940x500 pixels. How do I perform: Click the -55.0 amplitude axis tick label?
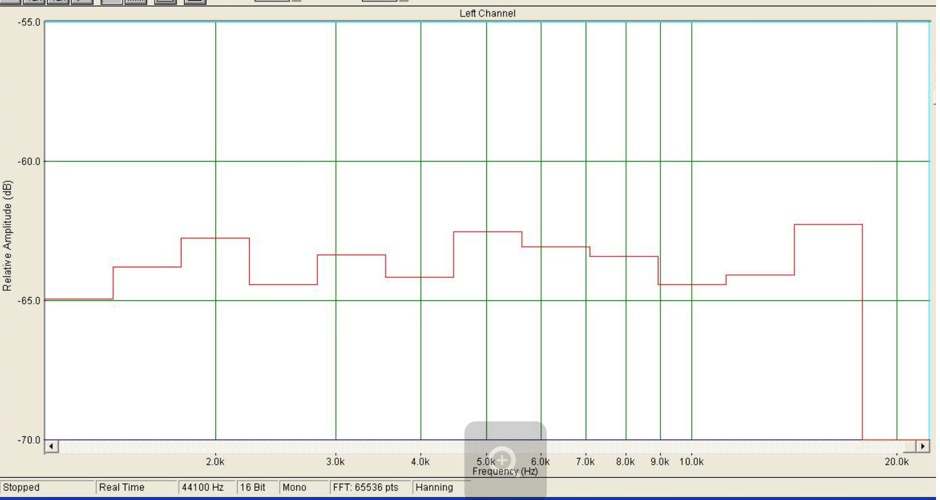pyautogui.click(x=29, y=22)
